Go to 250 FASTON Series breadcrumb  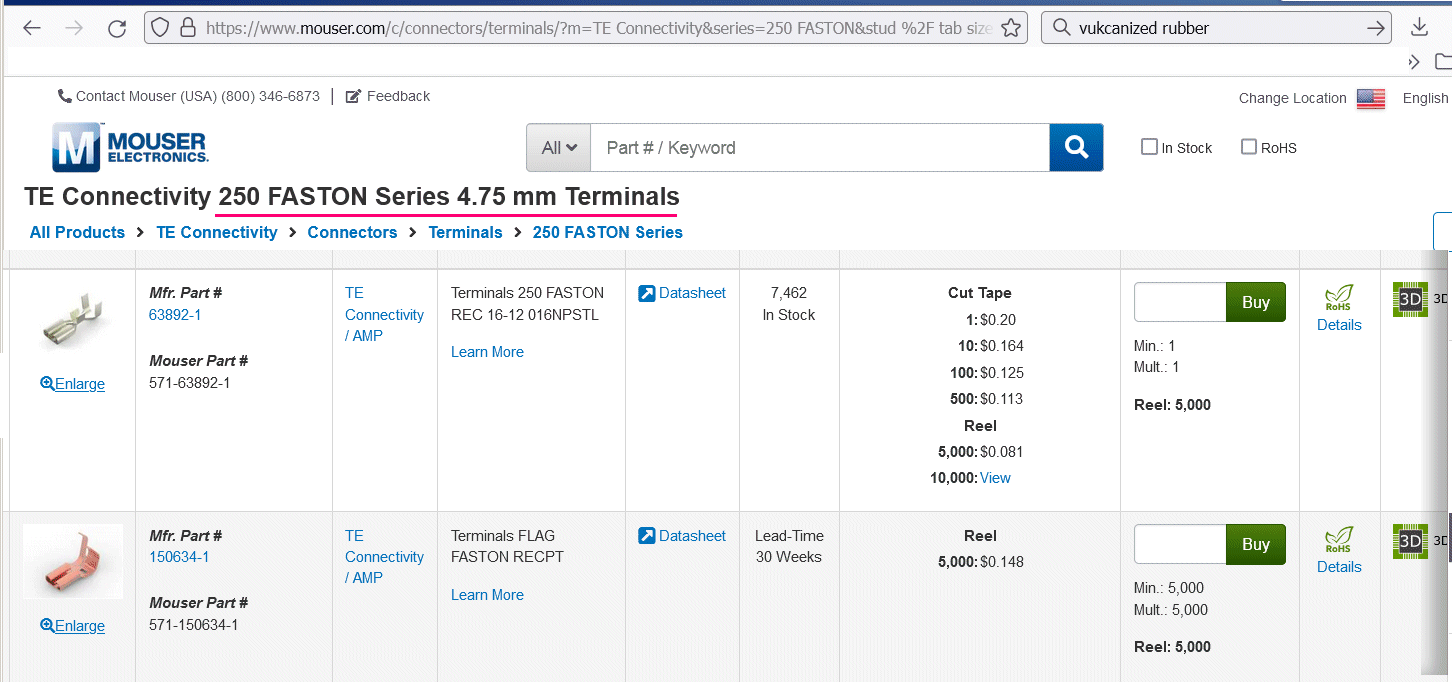click(608, 232)
